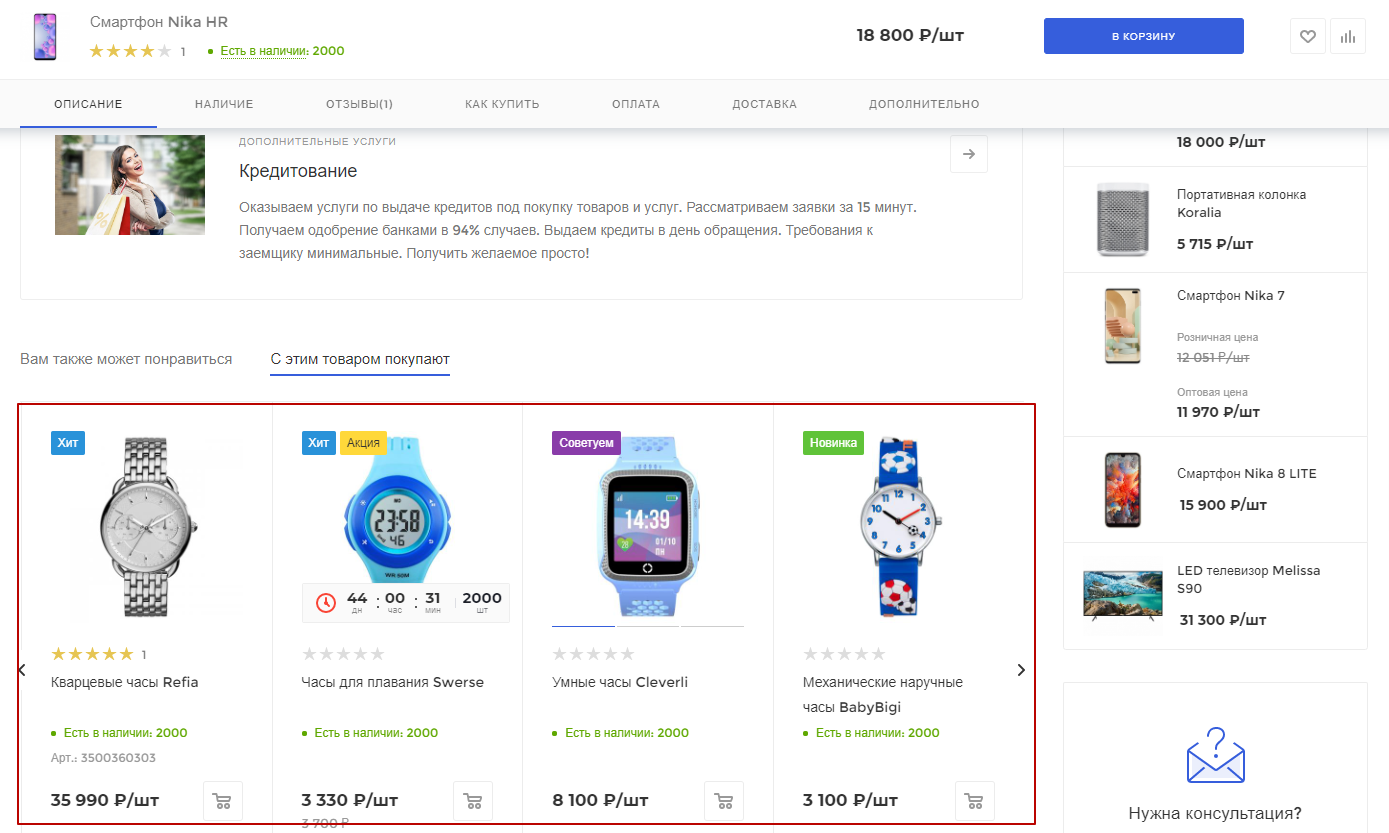Add BabyBigi mechanical watch to cart
Screen dimensions: 1389x833
click(975, 801)
